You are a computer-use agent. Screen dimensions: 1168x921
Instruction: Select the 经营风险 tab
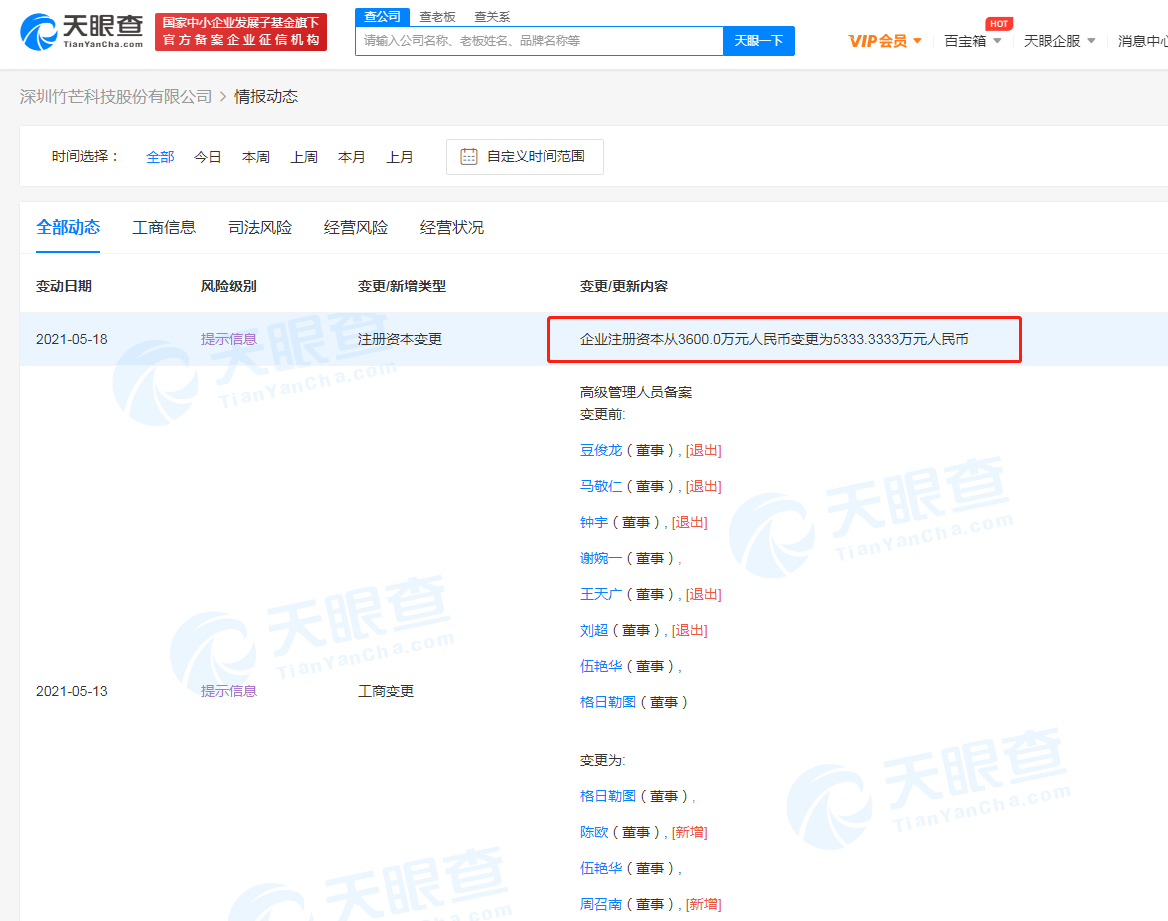(x=356, y=228)
